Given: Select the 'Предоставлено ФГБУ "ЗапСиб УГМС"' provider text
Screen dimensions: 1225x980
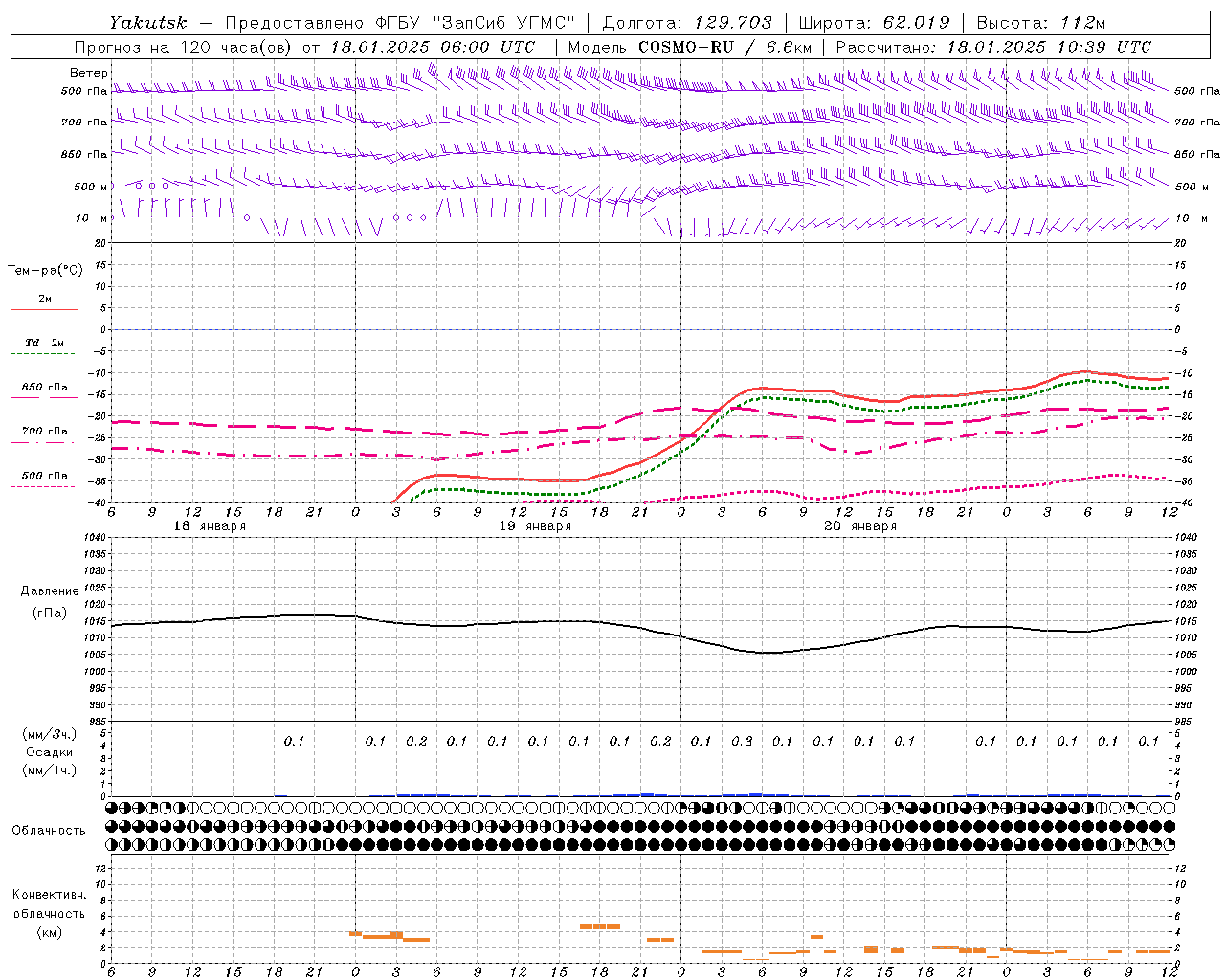Looking at the screenshot, I should click(x=399, y=23).
